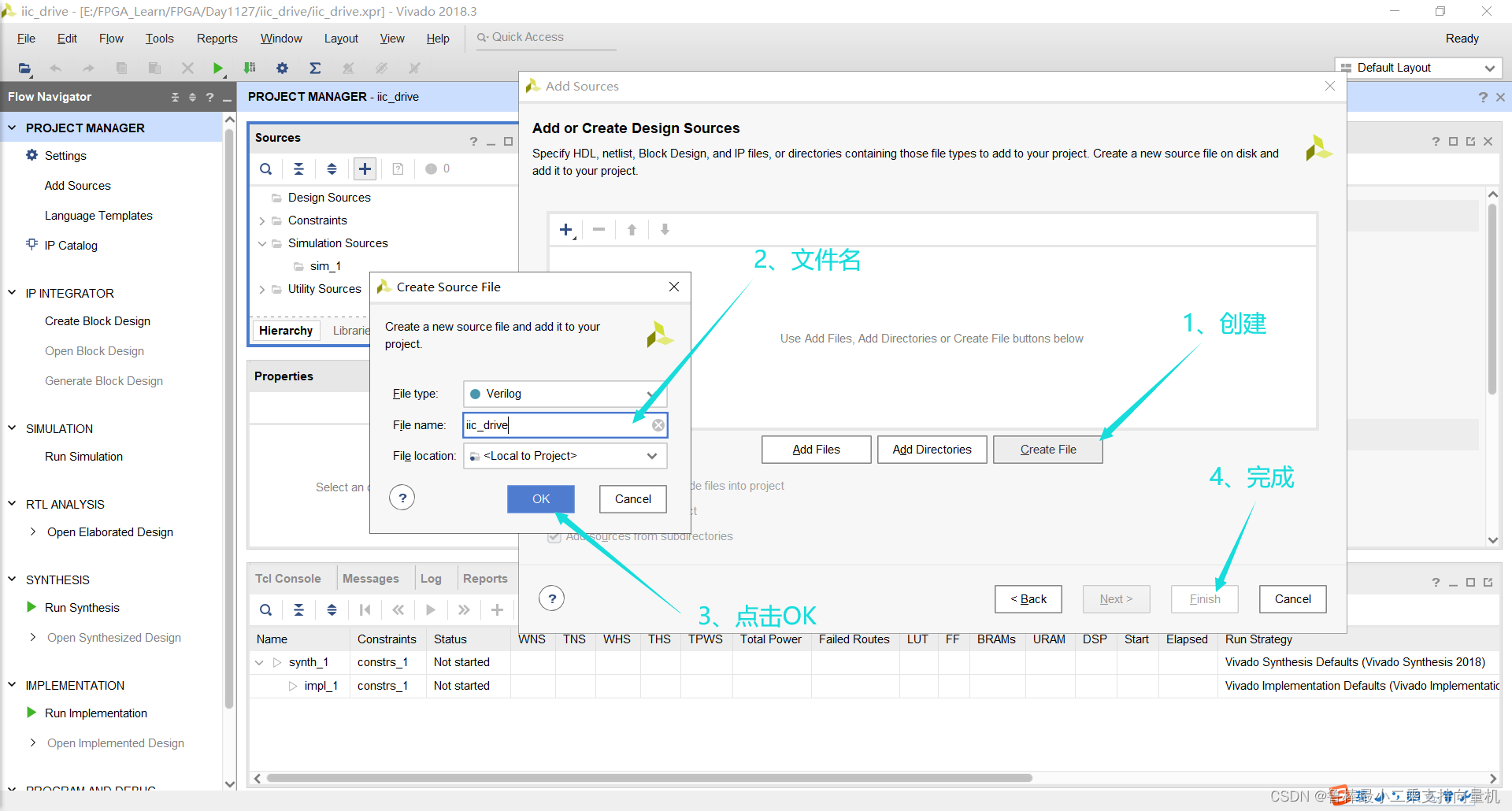This screenshot has width=1512, height=811.
Task: Open the Tools menu
Action: pos(159,39)
